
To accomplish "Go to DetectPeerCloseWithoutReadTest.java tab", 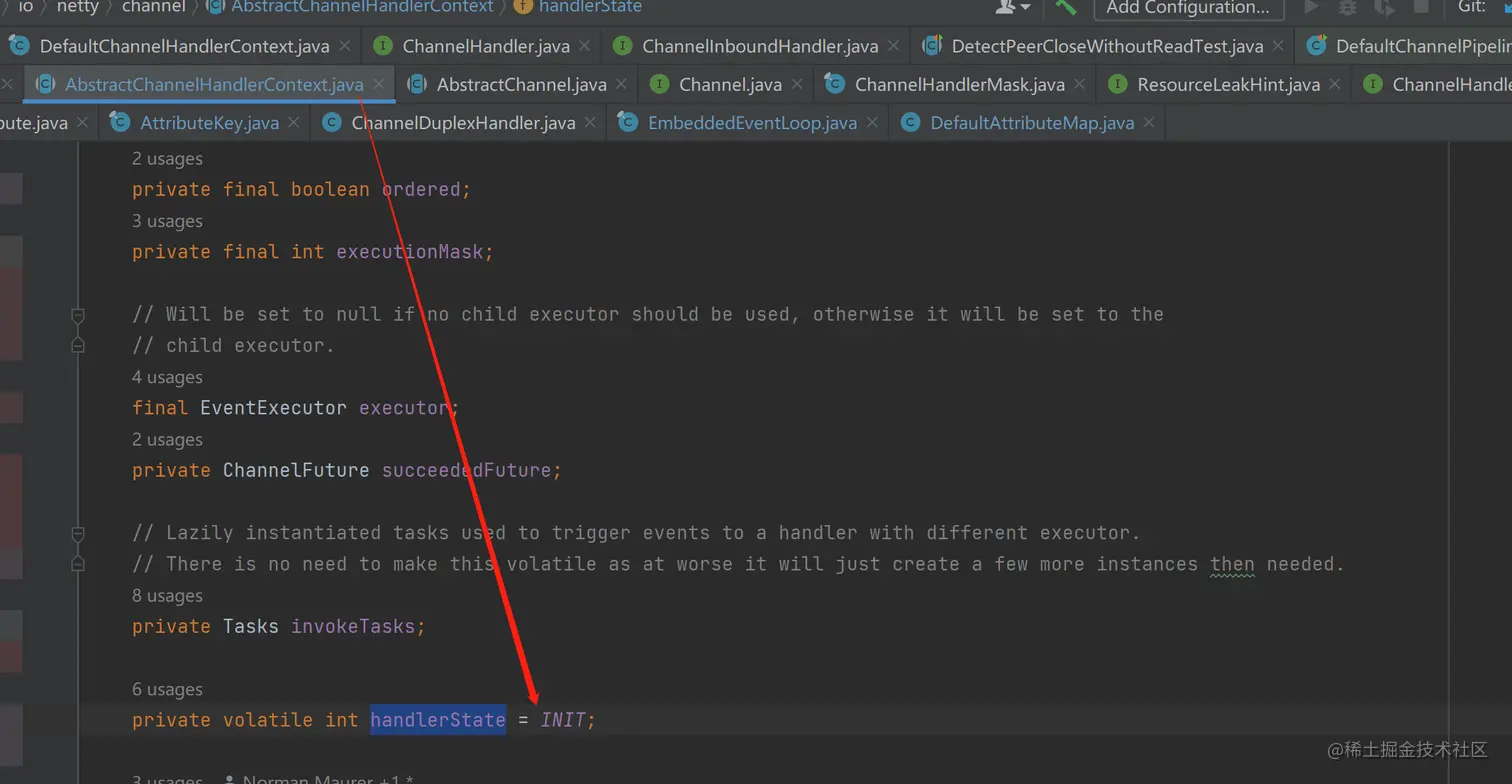I will pos(1107,46).
